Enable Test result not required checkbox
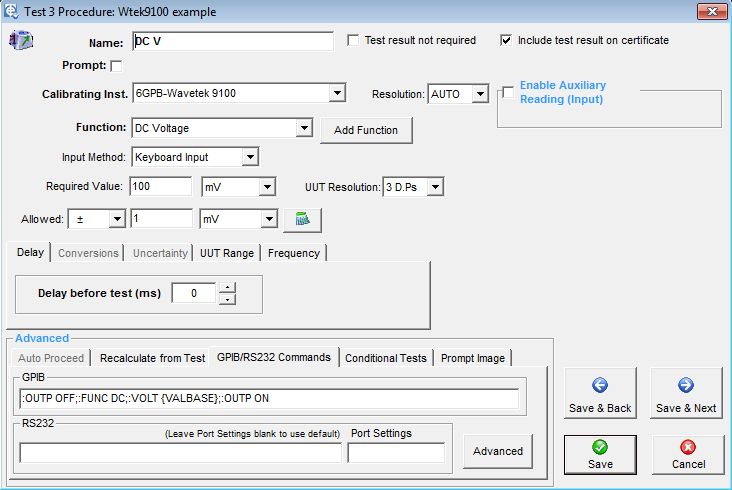Screen dimensions: 732x490 pyautogui.click(x=353, y=41)
